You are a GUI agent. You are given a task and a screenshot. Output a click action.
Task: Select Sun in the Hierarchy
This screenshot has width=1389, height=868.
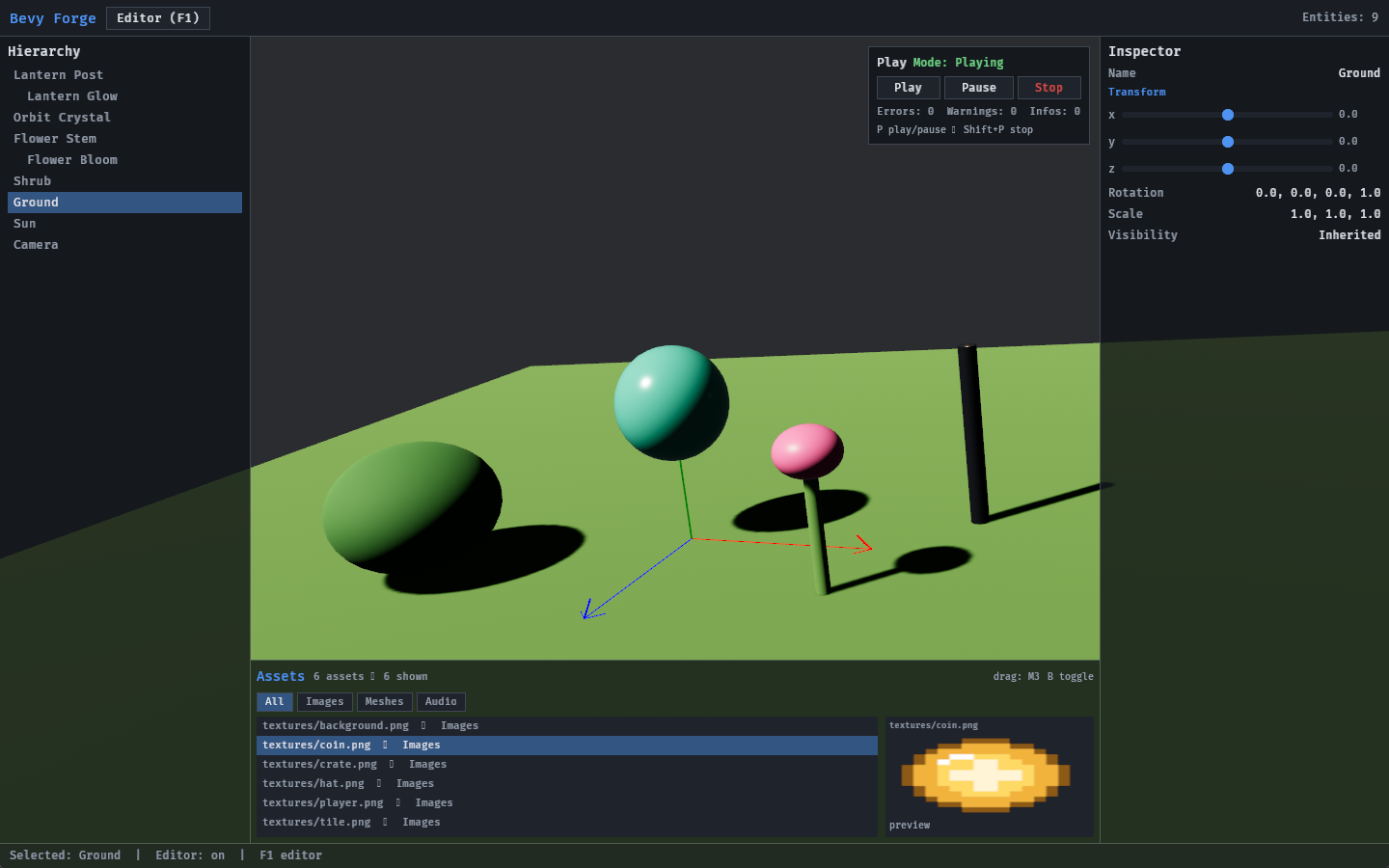(124, 224)
